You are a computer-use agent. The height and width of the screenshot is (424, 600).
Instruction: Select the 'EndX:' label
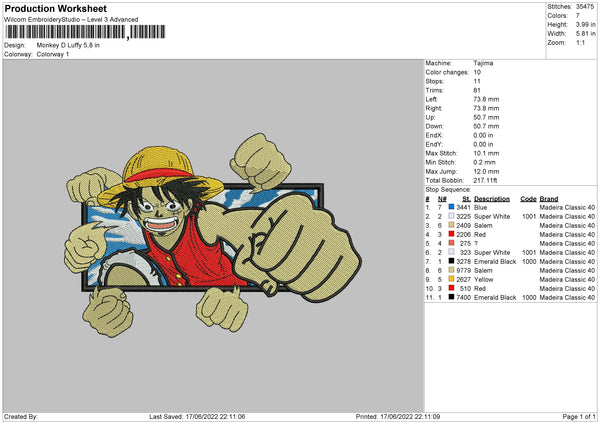pyautogui.click(x=434, y=135)
